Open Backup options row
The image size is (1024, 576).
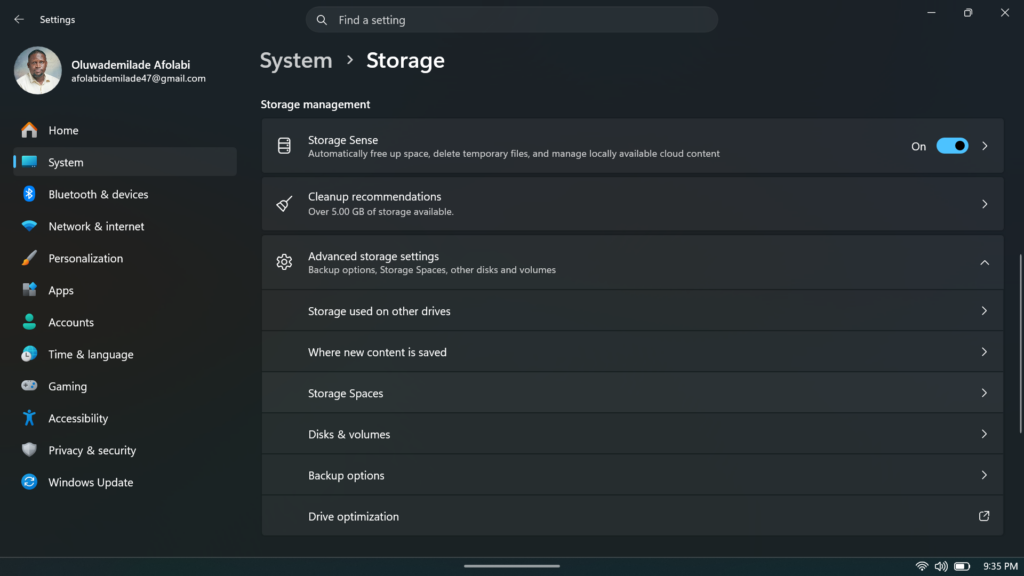pos(632,475)
